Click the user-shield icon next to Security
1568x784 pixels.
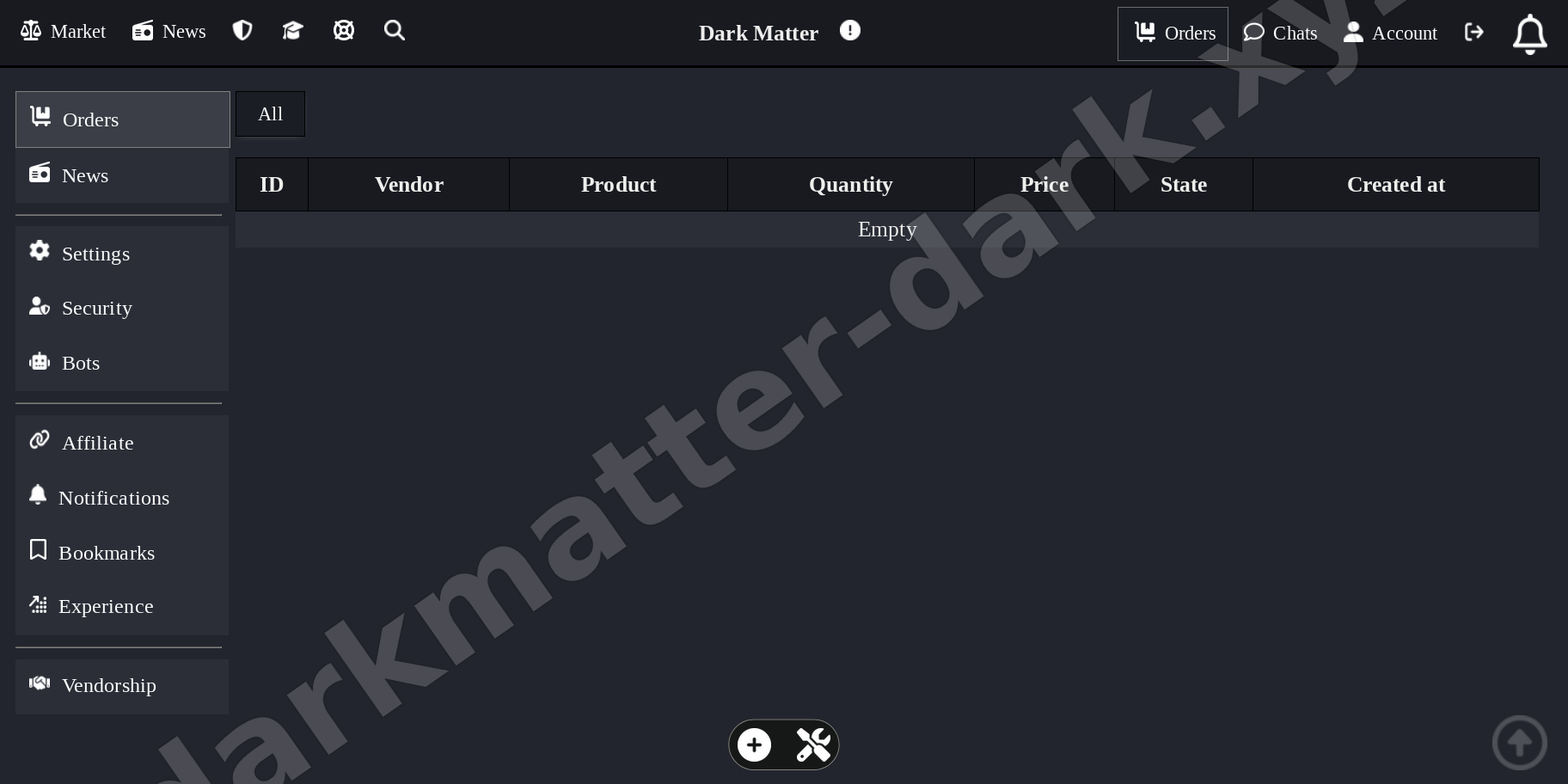point(40,305)
